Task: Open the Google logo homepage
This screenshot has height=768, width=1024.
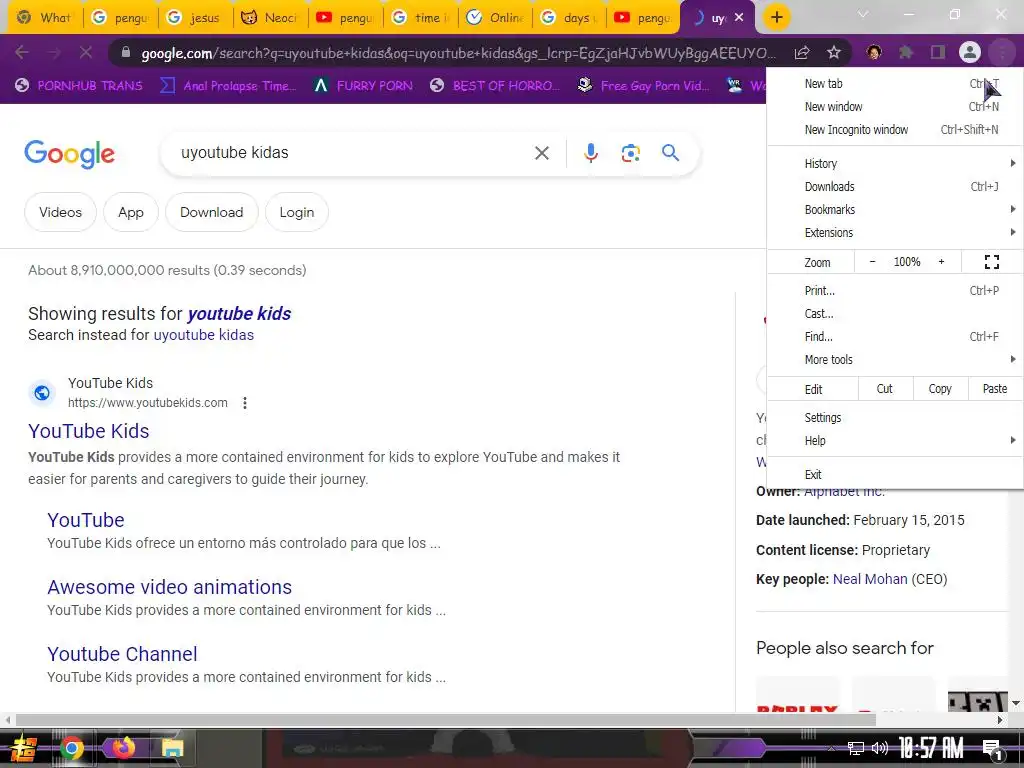Action: click(x=69, y=155)
